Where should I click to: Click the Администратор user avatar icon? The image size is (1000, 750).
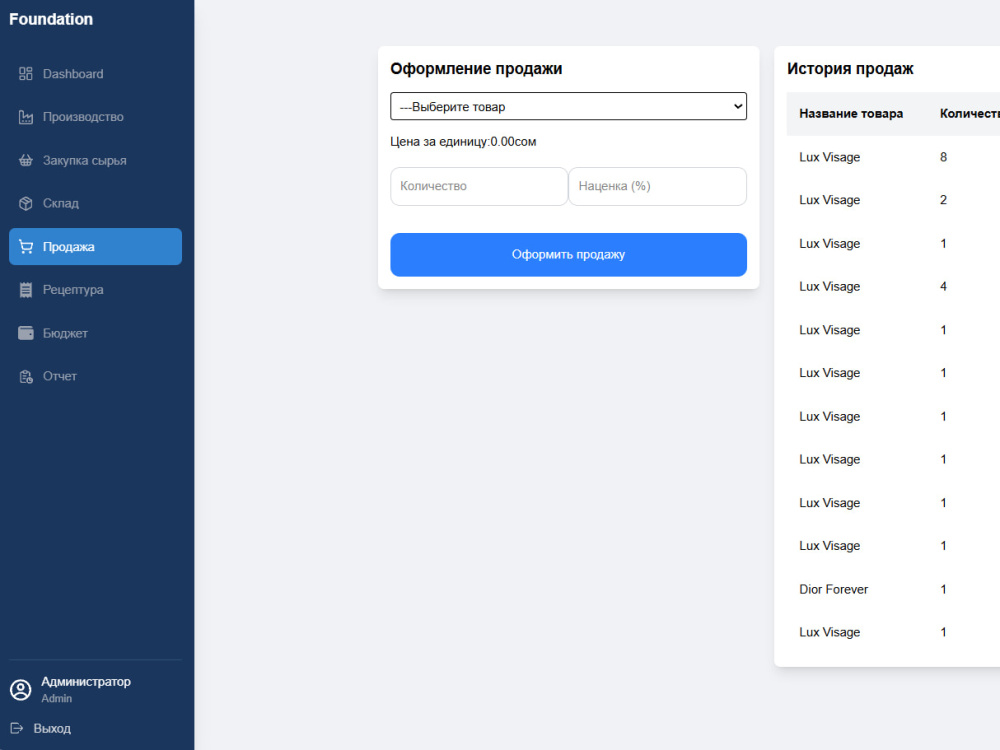(20, 689)
